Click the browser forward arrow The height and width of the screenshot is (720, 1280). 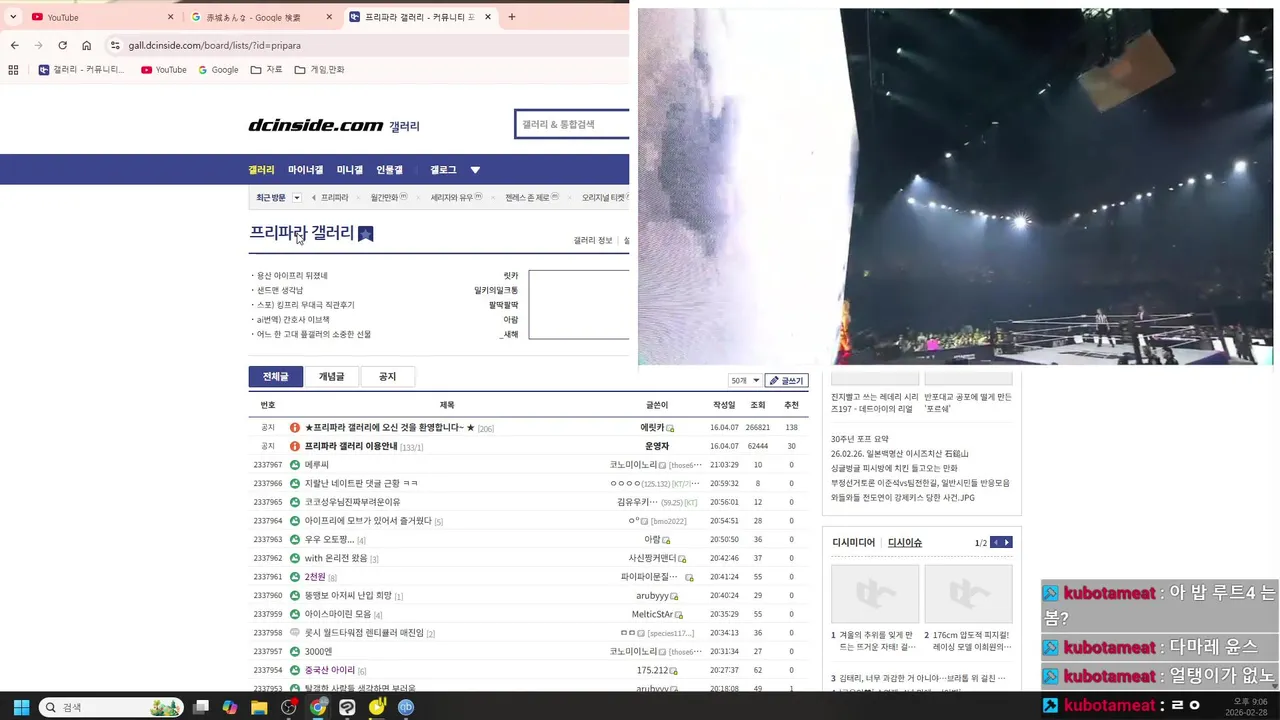[x=38, y=45]
